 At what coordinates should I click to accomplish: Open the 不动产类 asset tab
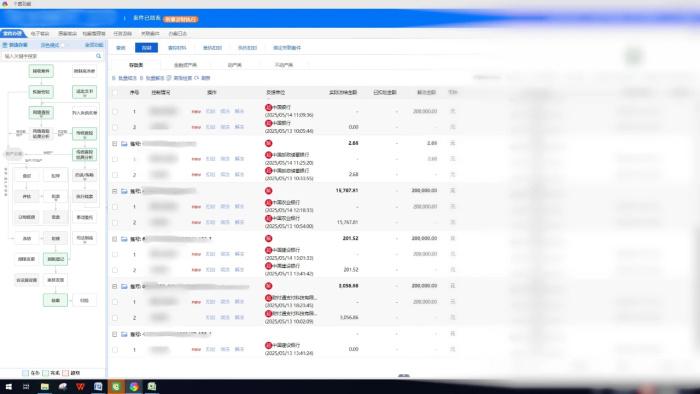(284, 65)
